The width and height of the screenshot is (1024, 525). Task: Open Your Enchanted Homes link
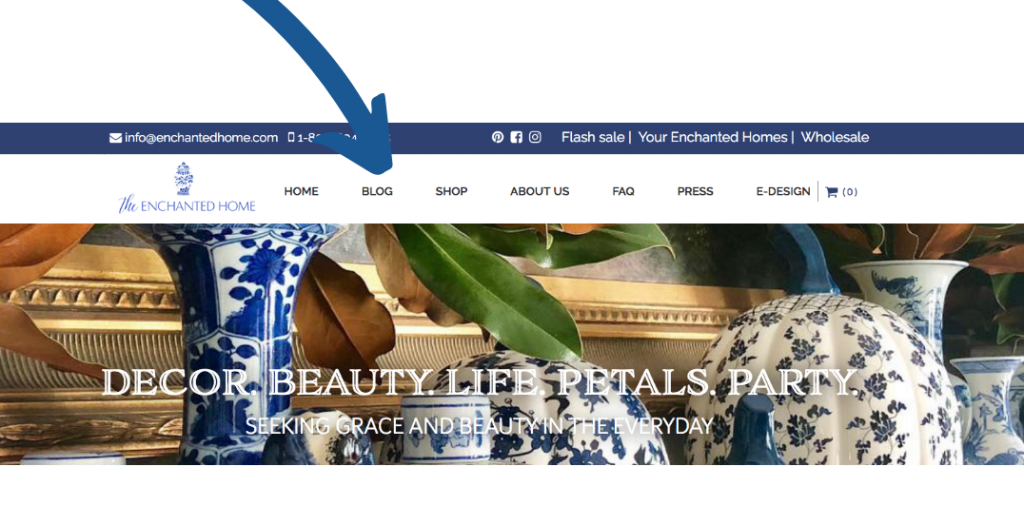712,137
